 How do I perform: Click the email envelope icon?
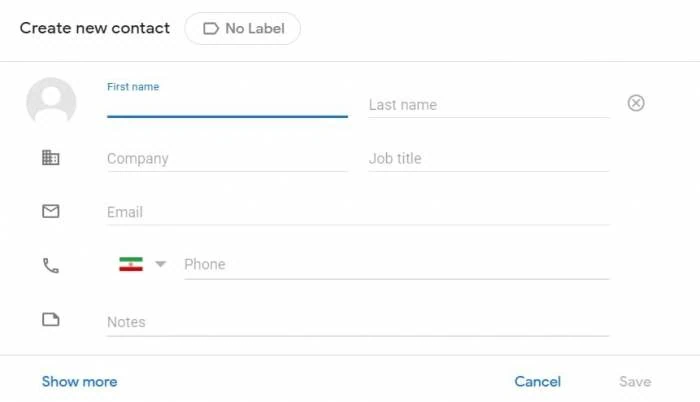click(x=50, y=211)
